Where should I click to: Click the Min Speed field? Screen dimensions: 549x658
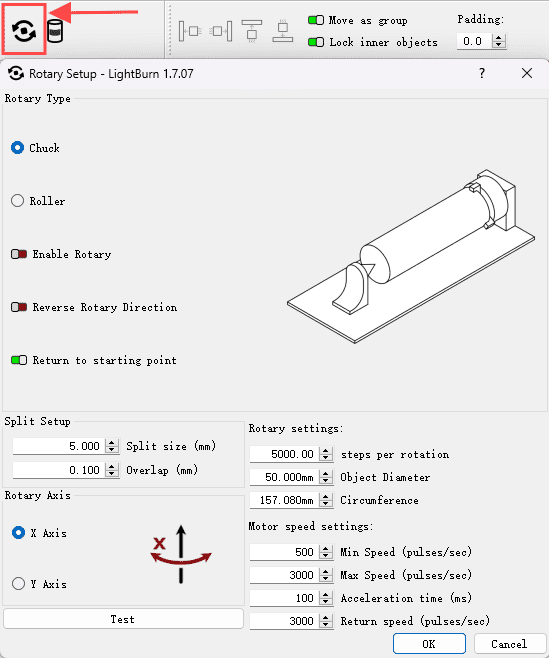click(285, 552)
